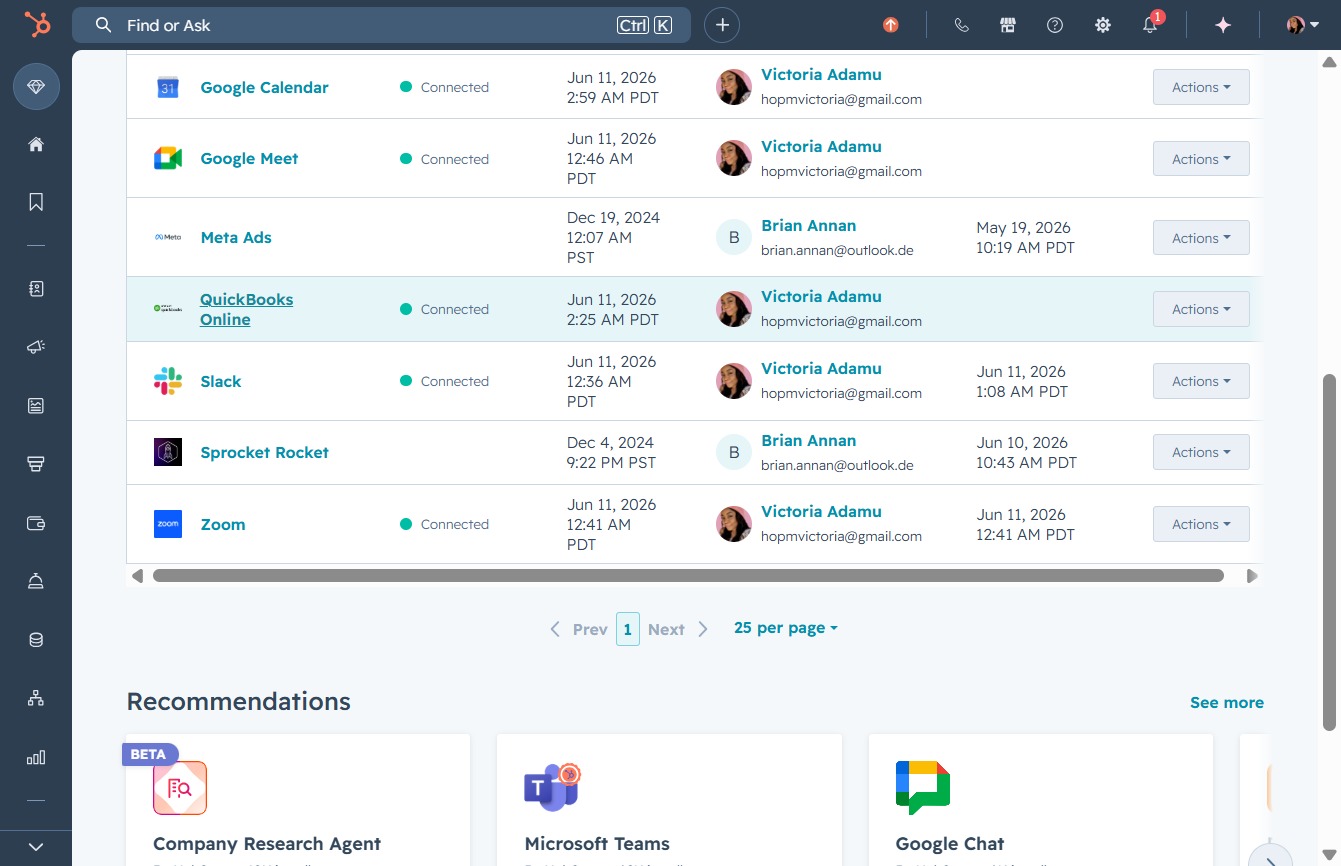
Task: Click the Connected status for Google Meet
Action: (x=444, y=159)
